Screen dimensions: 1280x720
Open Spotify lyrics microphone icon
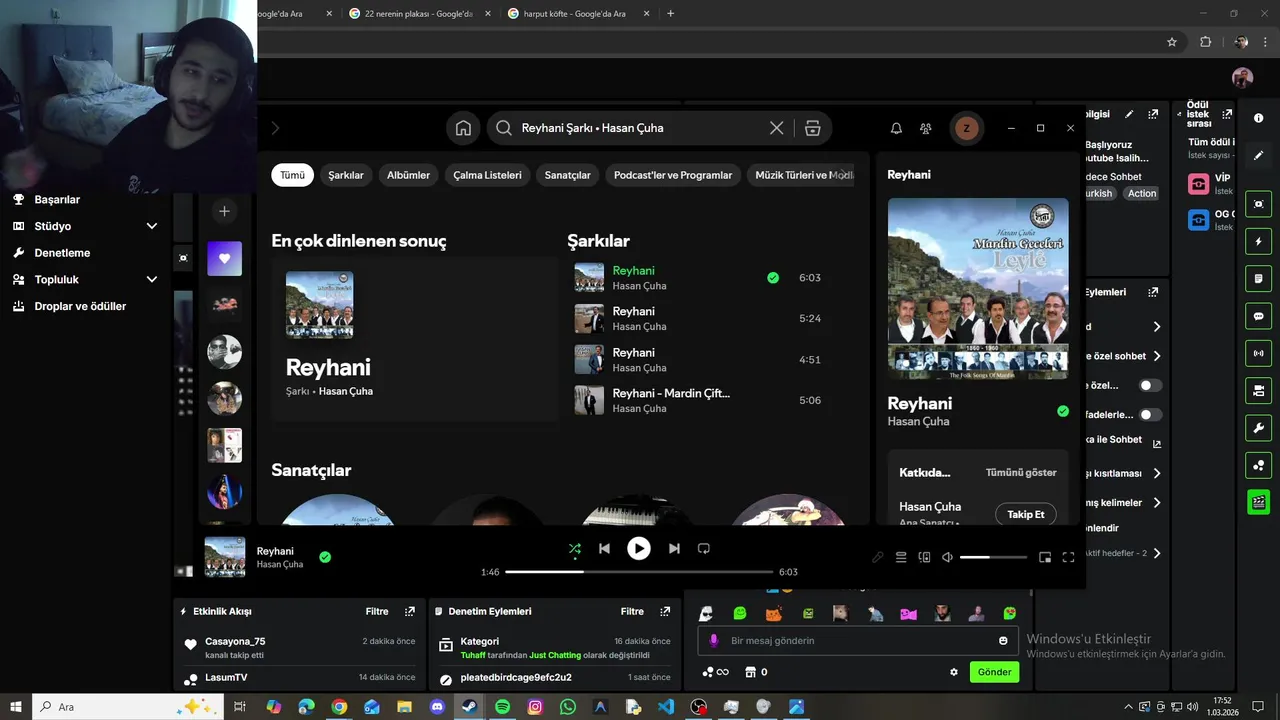(x=877, y=557)
